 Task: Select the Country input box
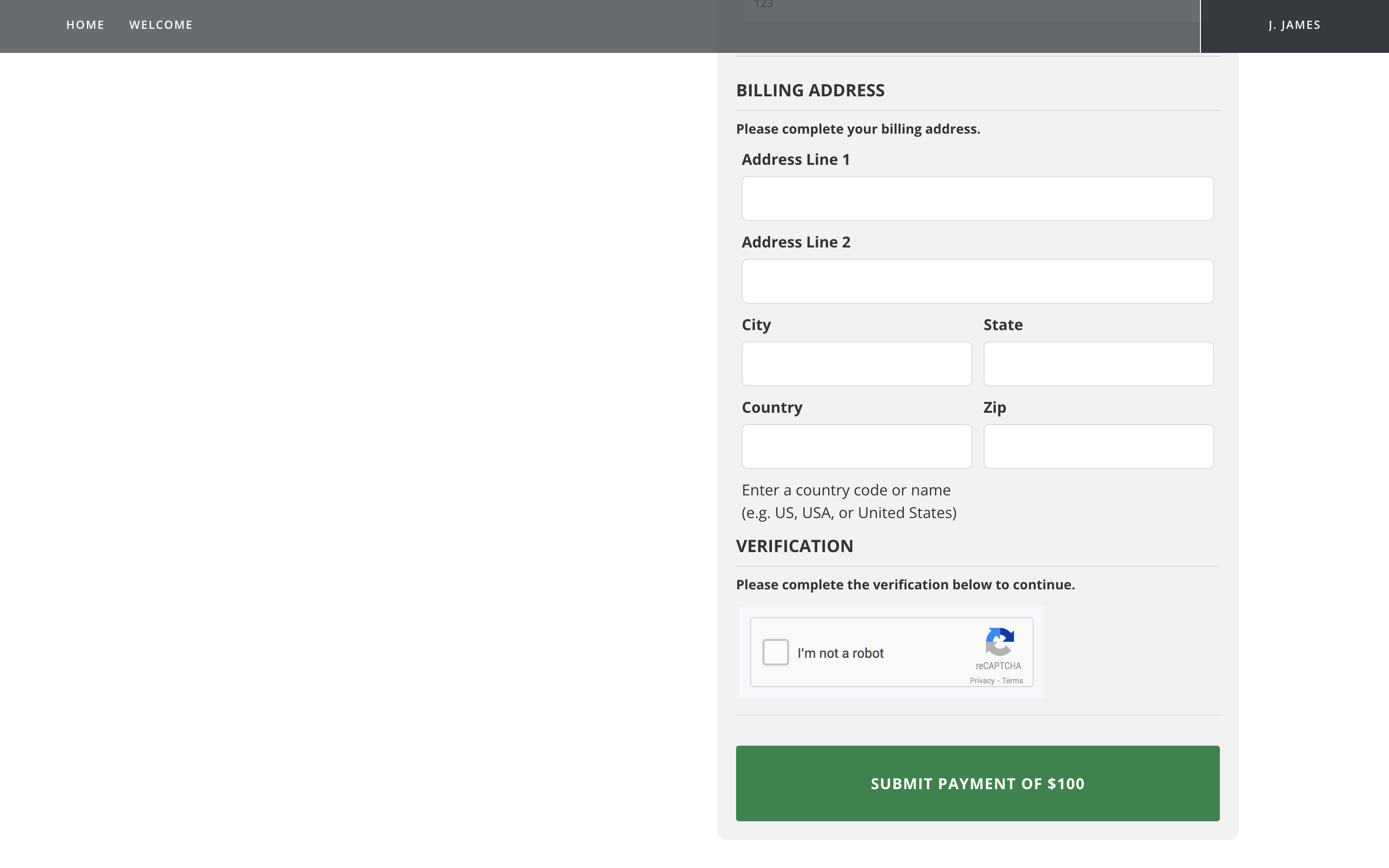tap(856, 447)
